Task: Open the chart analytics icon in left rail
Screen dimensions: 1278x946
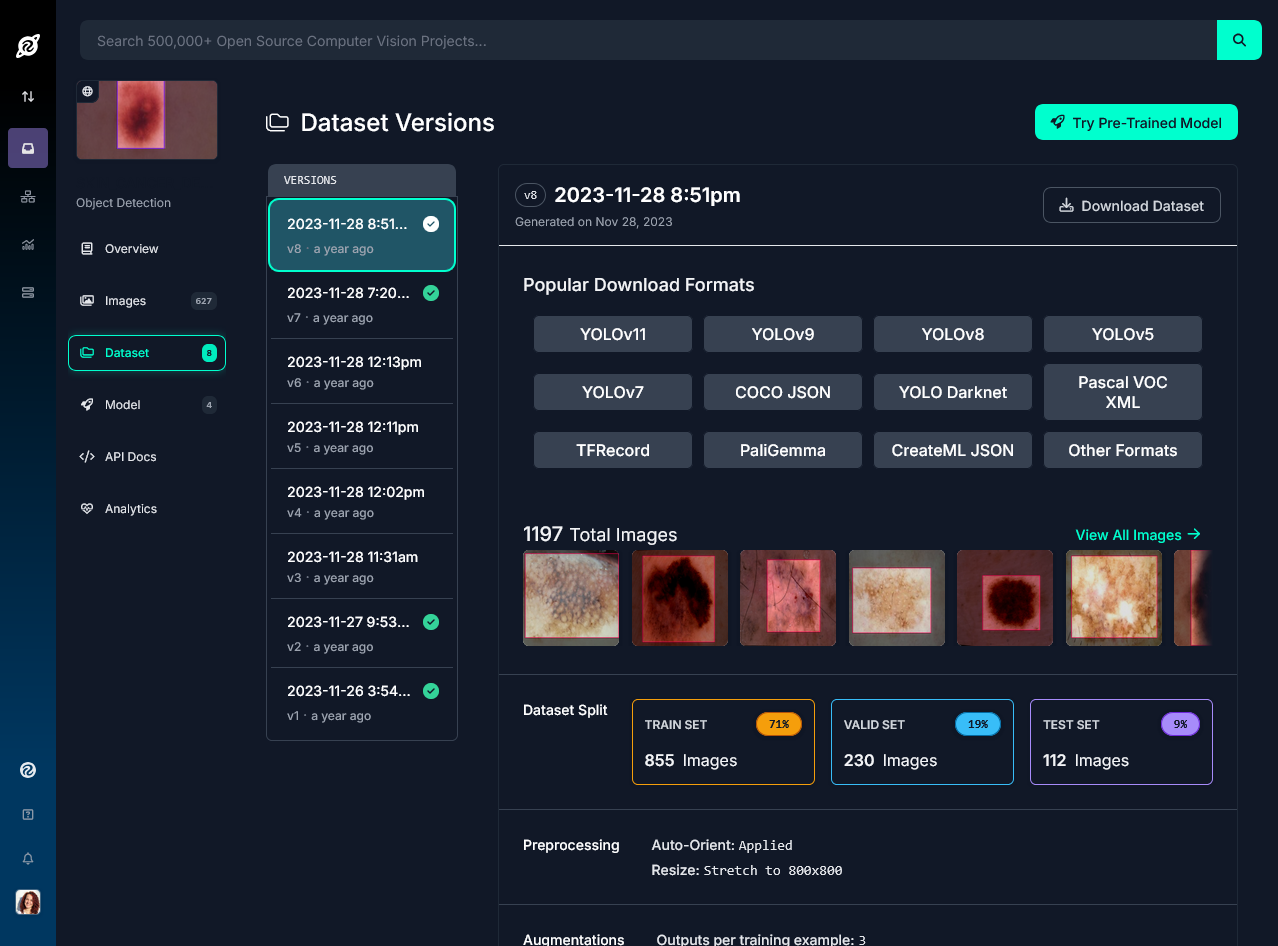Action: pyautogui.click(x=28, y=245)
